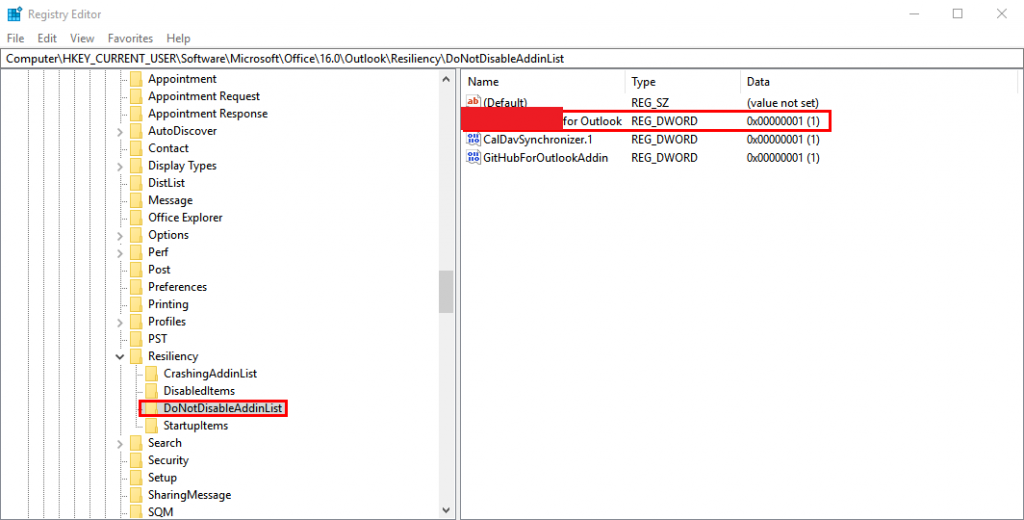
Task: Select the Search key label
Action: tap(165, 443)
